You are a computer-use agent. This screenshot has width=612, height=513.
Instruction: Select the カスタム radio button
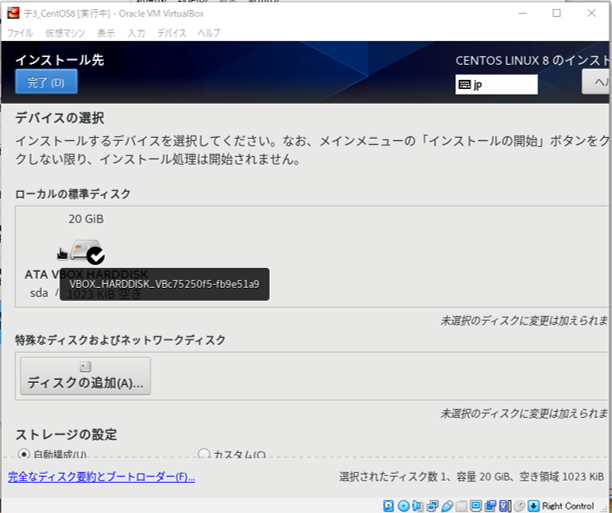tap(204, 454)
